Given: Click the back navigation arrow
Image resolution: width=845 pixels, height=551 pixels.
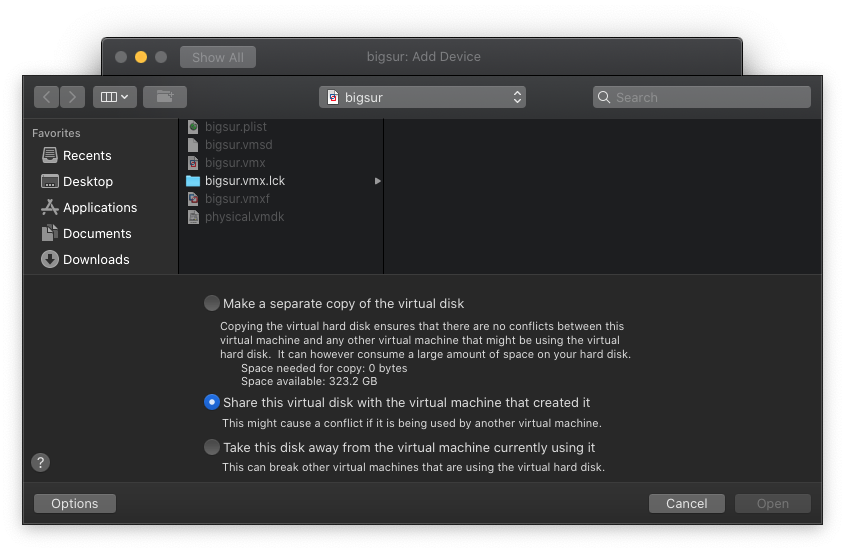Looking at the screenshot, I should [x=47, y=97].
